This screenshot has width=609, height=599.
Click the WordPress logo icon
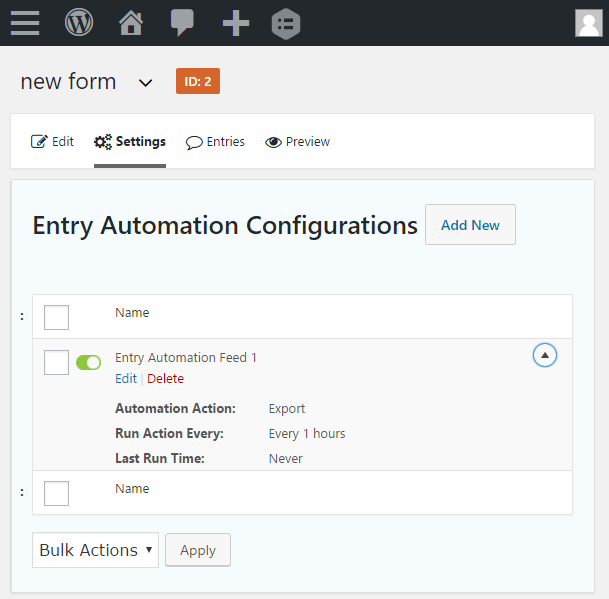click(x=79, y=23)
